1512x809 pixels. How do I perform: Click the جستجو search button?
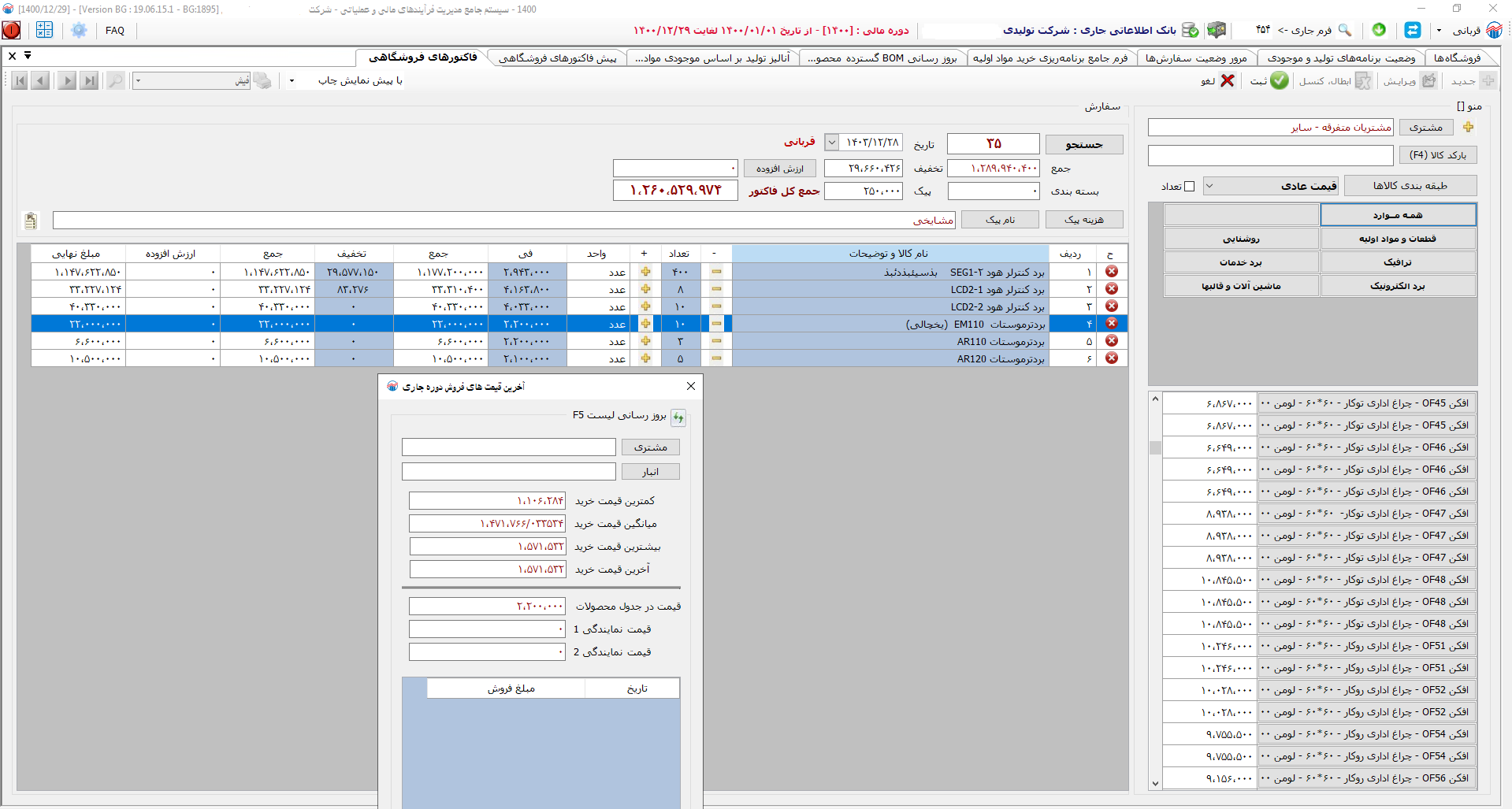pyautogui.click(x=1084, y=144)
